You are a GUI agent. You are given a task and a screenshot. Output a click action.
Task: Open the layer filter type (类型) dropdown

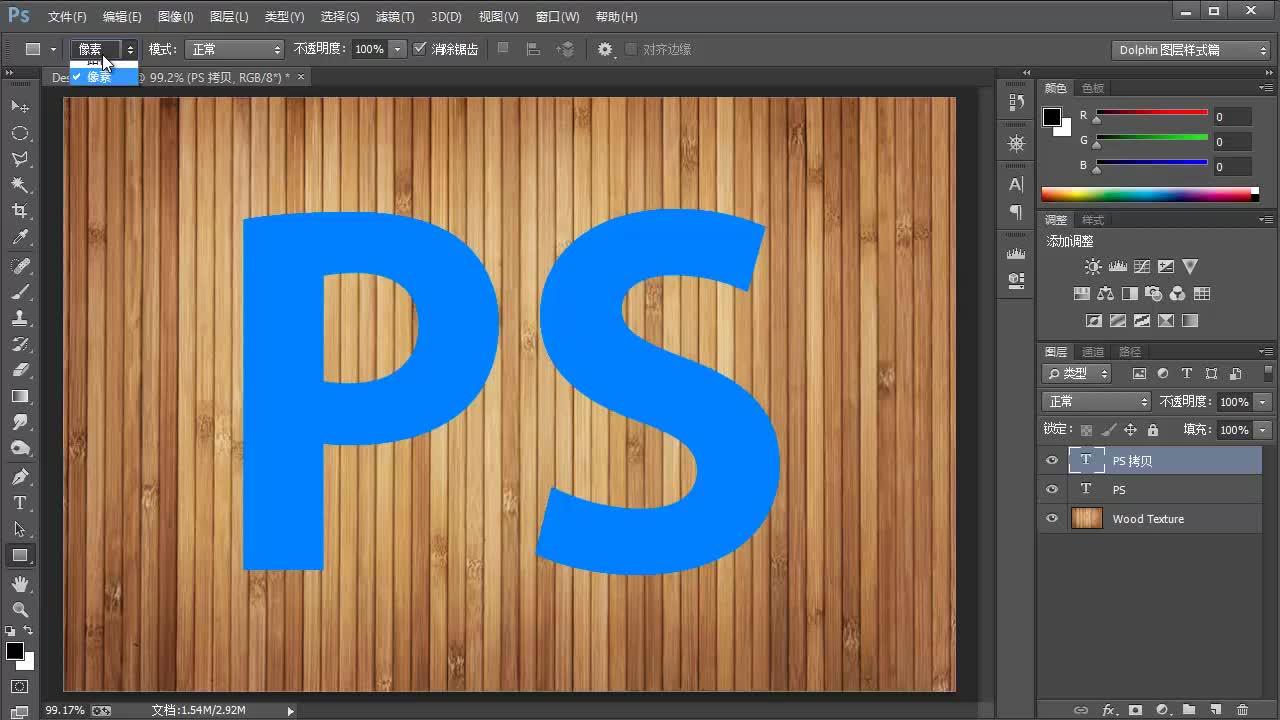click(1077, 373)
